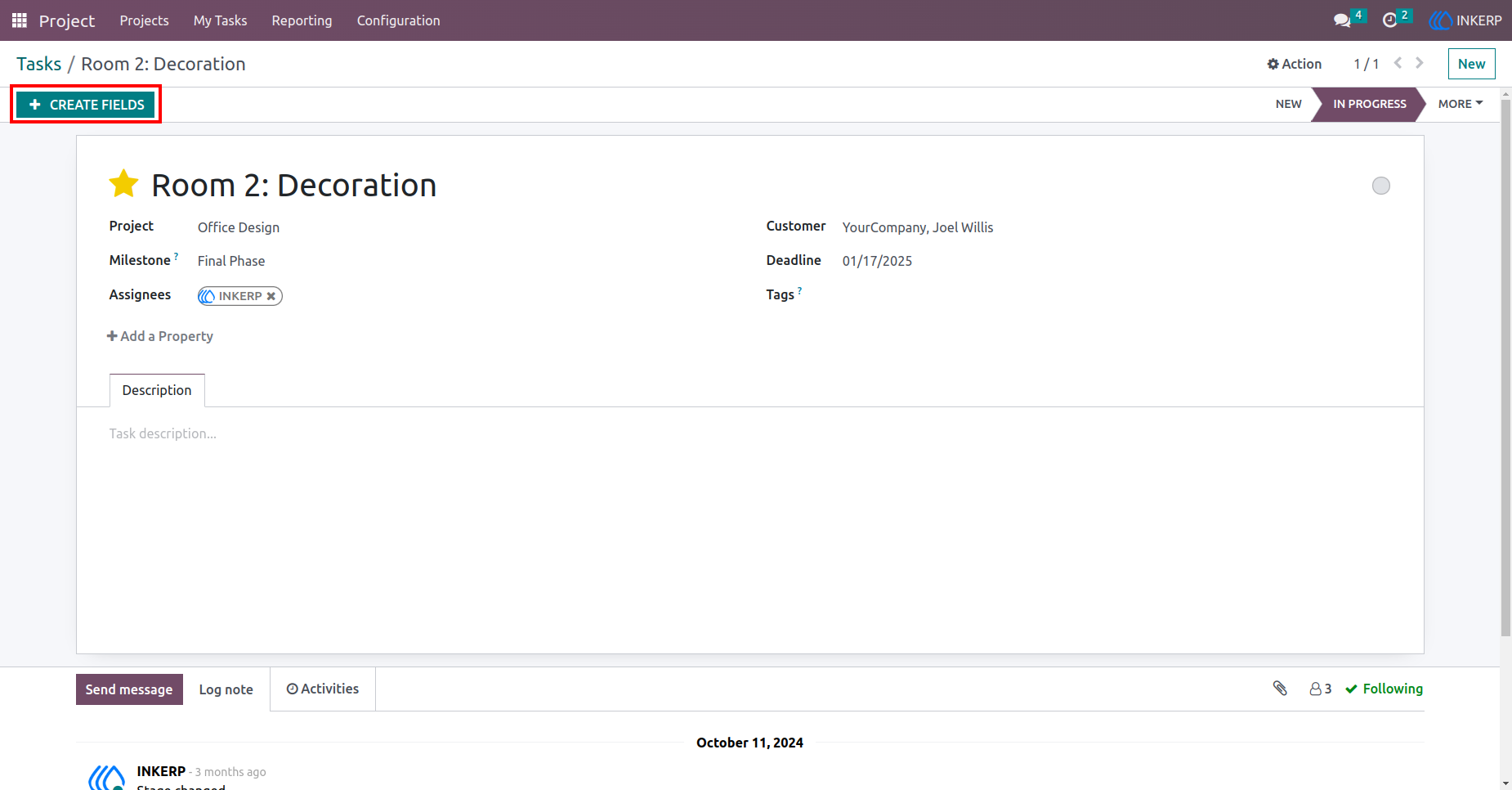The height and width of the screenshot is (790, 1512).
Task: Open the Activities scheduler
Action: 323,689
